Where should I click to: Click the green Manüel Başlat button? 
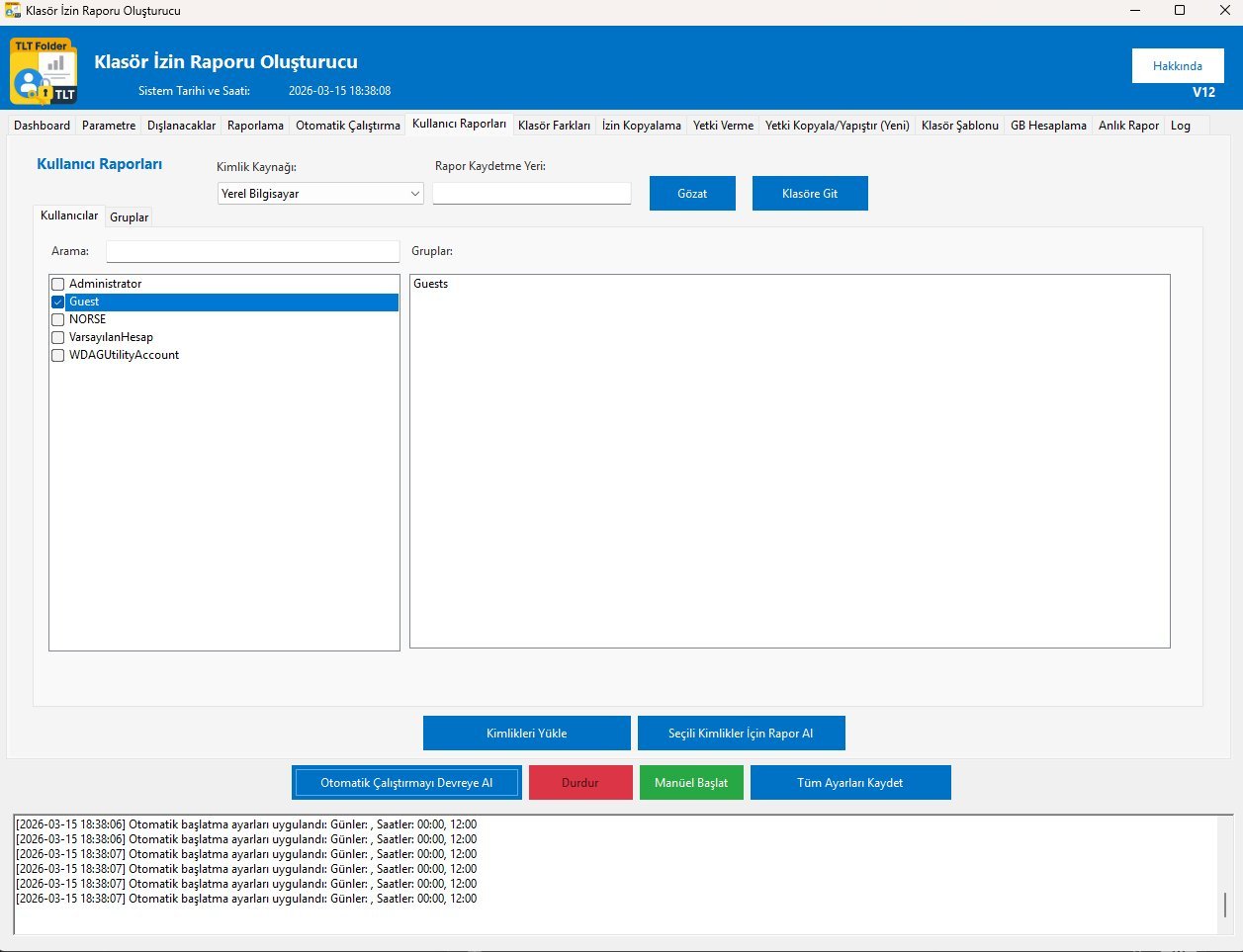click(x=690, y=783)
